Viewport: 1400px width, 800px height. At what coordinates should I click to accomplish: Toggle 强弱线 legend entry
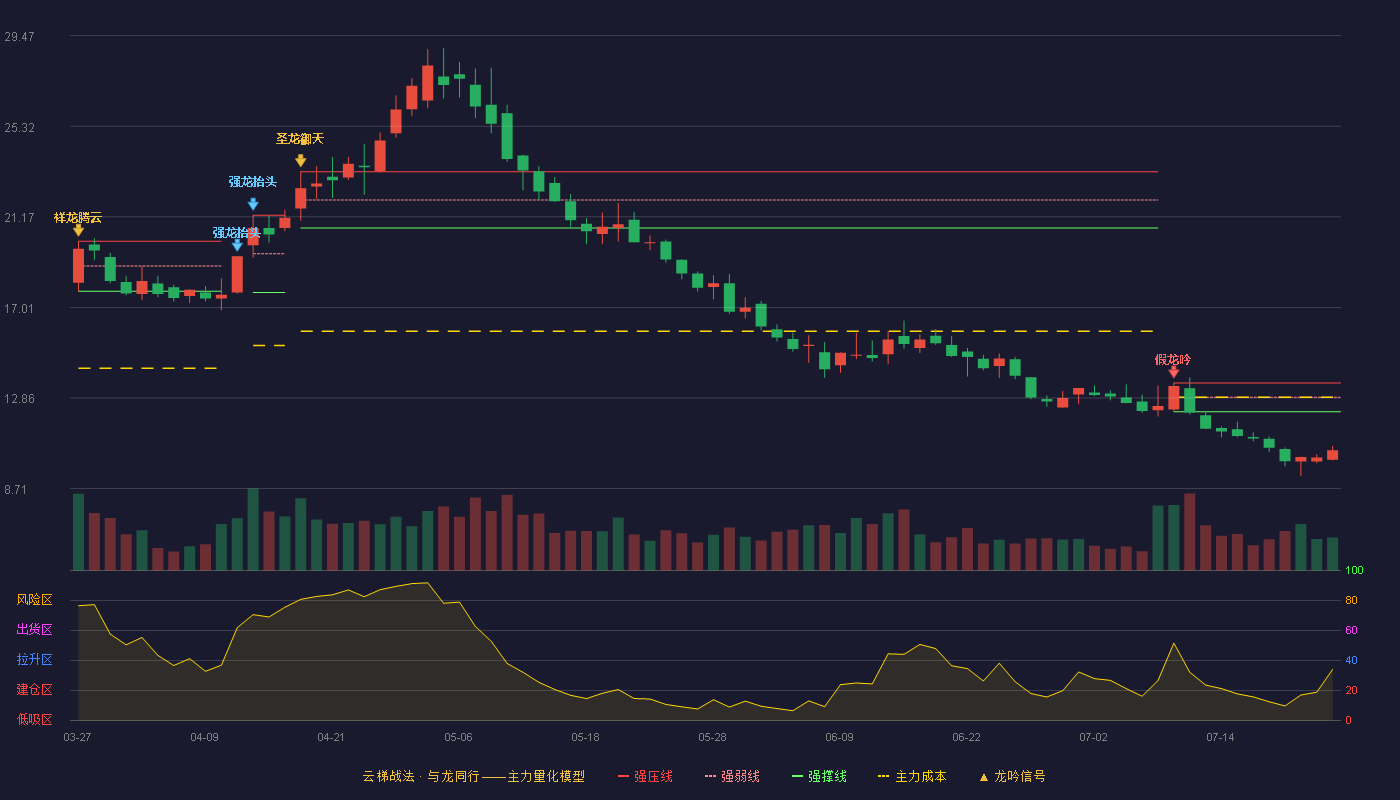[x=732, y=776]
